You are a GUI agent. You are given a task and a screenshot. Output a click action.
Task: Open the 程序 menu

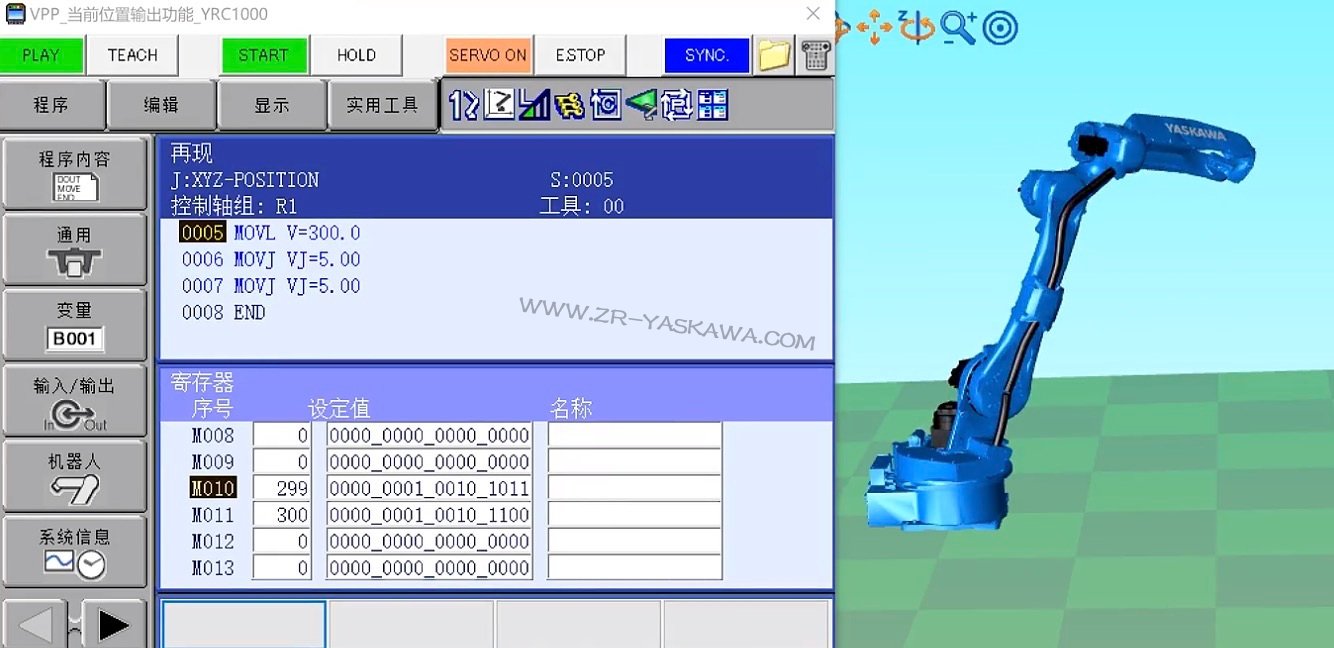pos(52,105)
